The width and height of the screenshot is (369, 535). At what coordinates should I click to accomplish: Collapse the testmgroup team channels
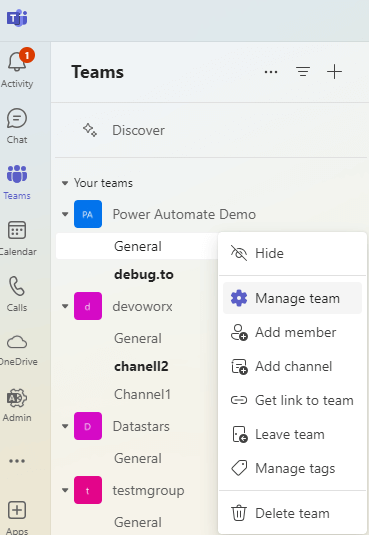click(x=65, y=490)
